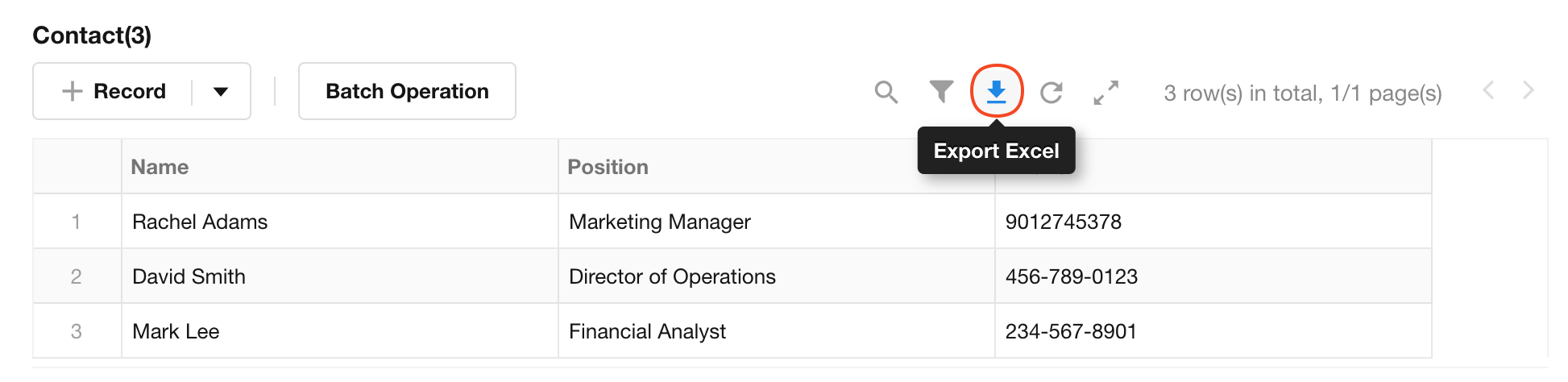Image resolution: width=1568 pixels, height=382 pixels.
Task: Go to next page arrow
Action: pyautogui.click(x=1528, y=90)
